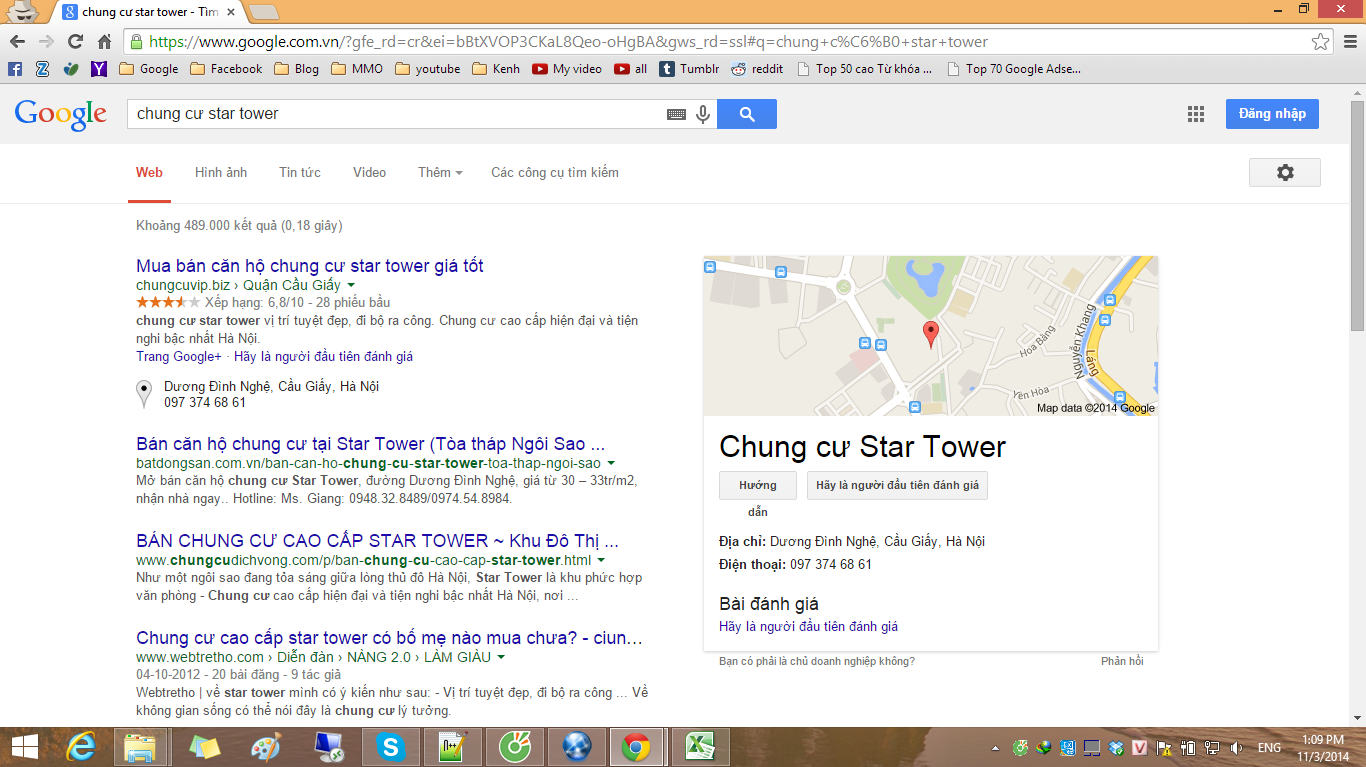The image size is (1366, 767).
Task: Click 'Bạn có phải là chủ doanh nghiệp không?'
Action: click(817, 661)
